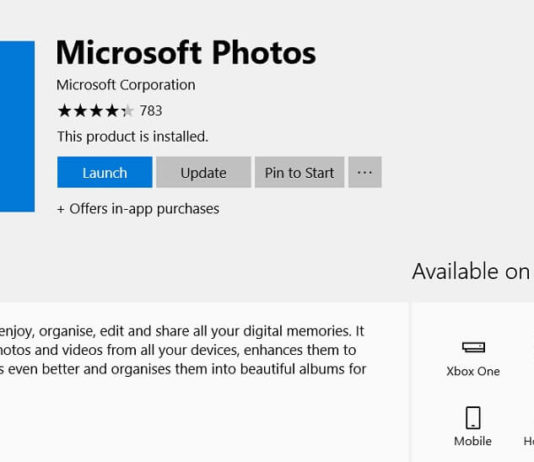Screen dimensions: 534x462
Task: Click the star rating icons
Action: 95,111
